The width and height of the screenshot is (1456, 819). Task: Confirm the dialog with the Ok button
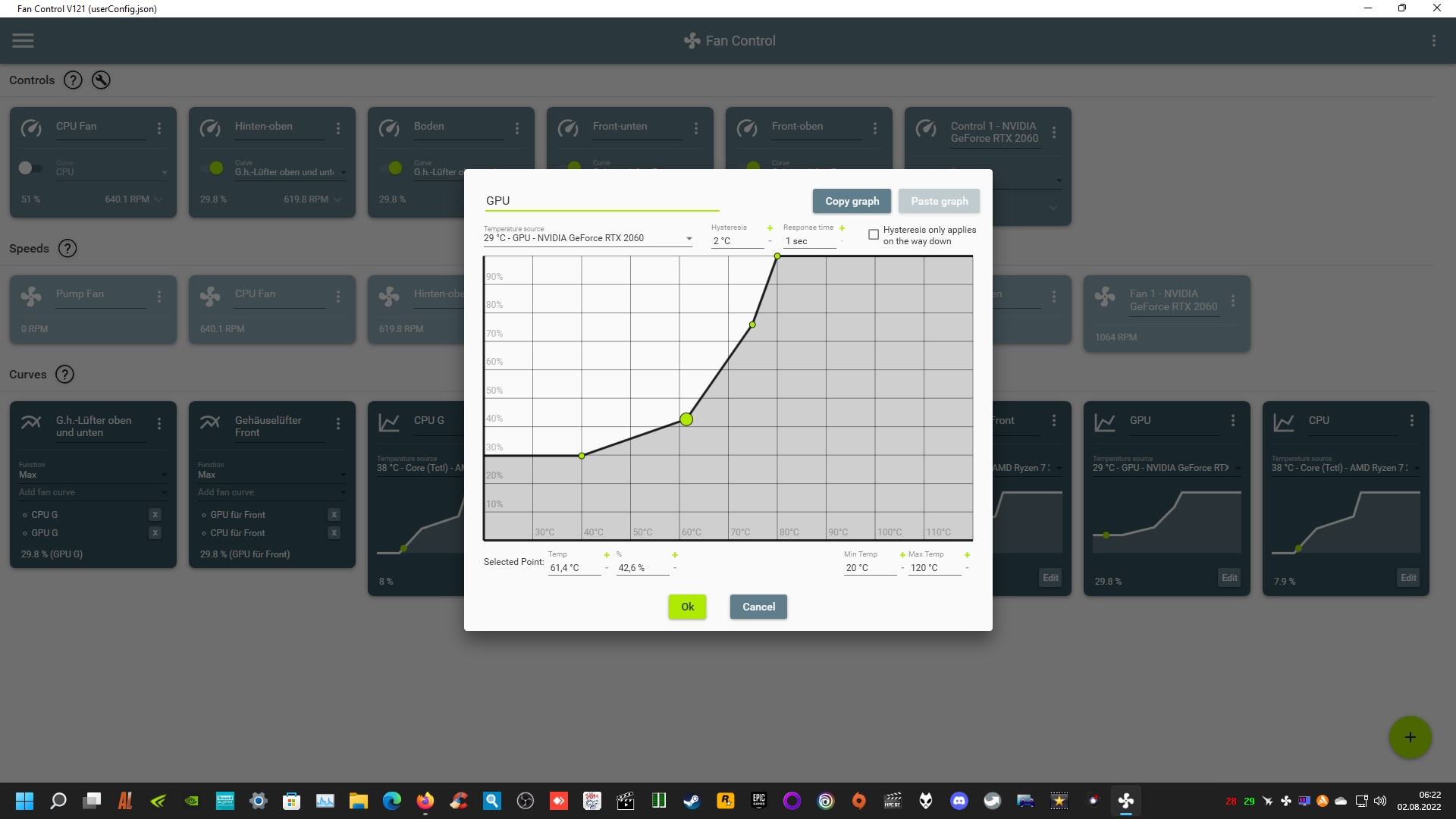click(687, 607)
